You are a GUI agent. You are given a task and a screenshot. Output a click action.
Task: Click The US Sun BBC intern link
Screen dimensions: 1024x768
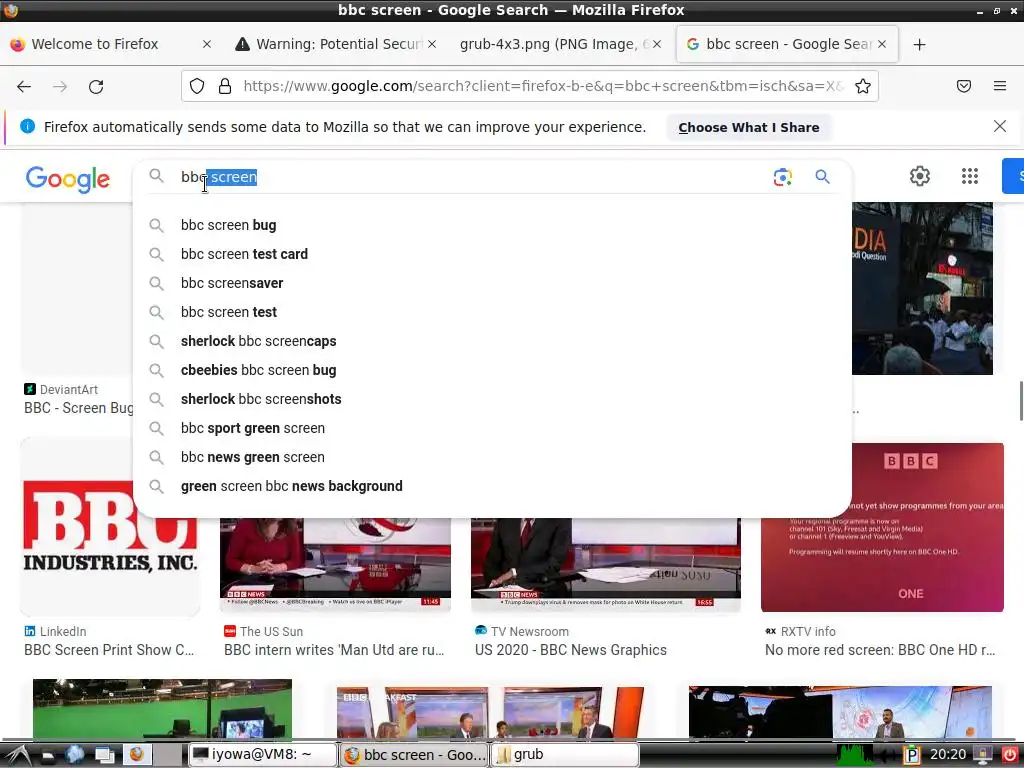pos(334,650)
